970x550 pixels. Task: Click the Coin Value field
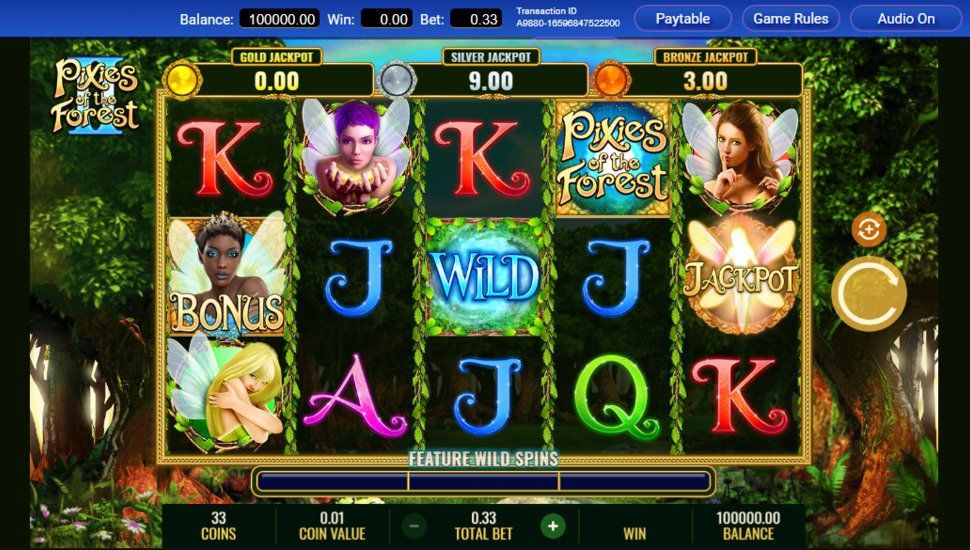point(332,526)
